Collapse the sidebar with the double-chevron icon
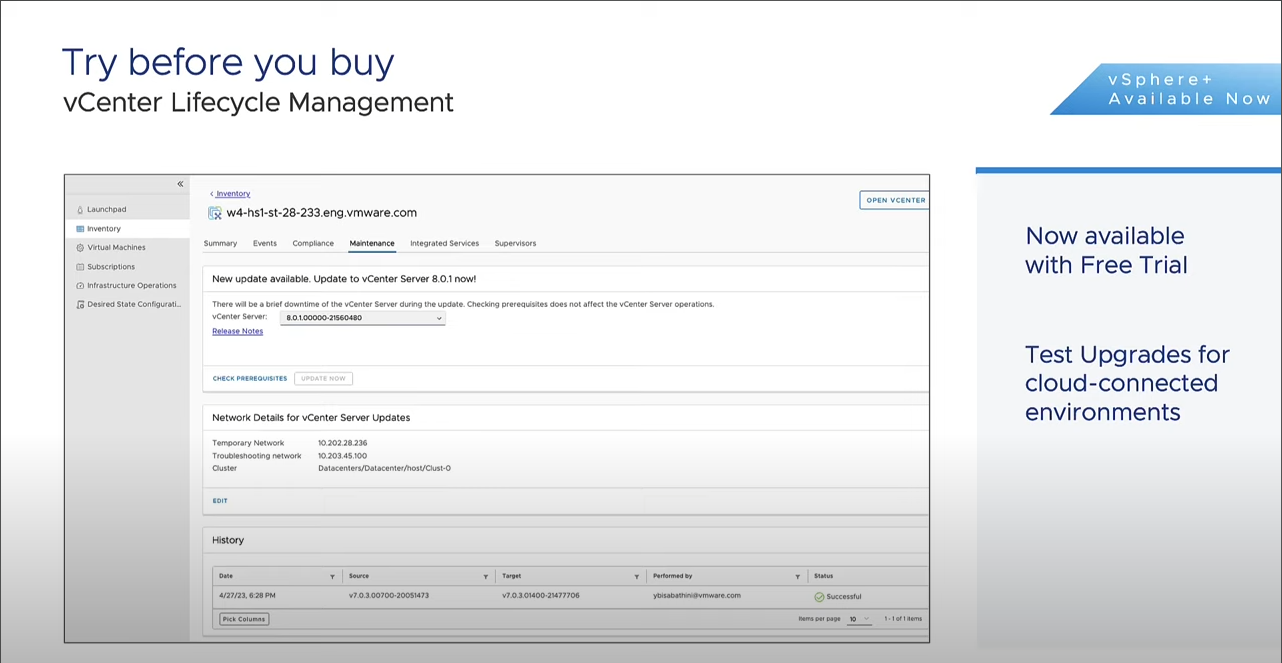1282x663 pixels. [x=180, y=184]
